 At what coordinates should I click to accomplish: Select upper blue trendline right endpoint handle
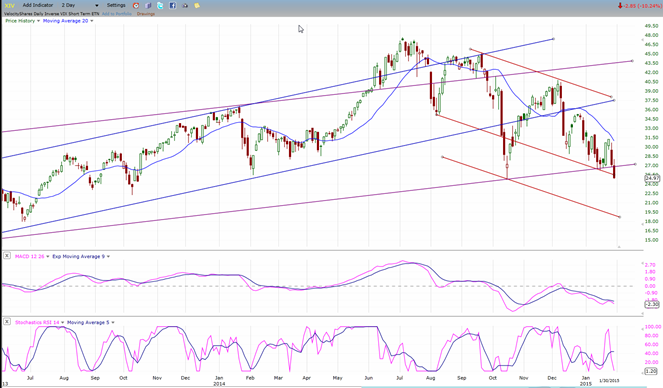tap(553, 39)
